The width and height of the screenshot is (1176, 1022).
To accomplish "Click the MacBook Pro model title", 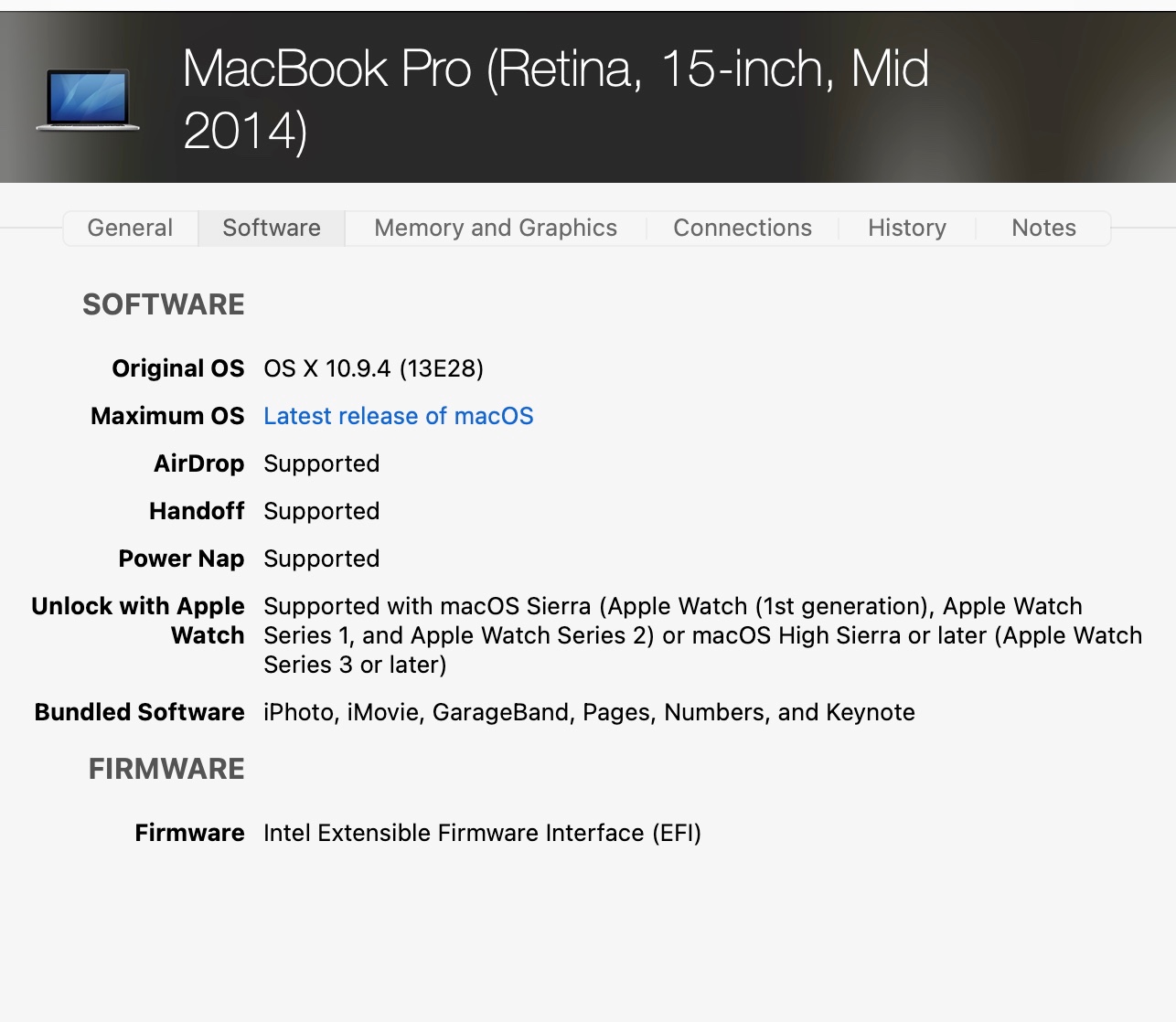I will [x=555, y=99].
